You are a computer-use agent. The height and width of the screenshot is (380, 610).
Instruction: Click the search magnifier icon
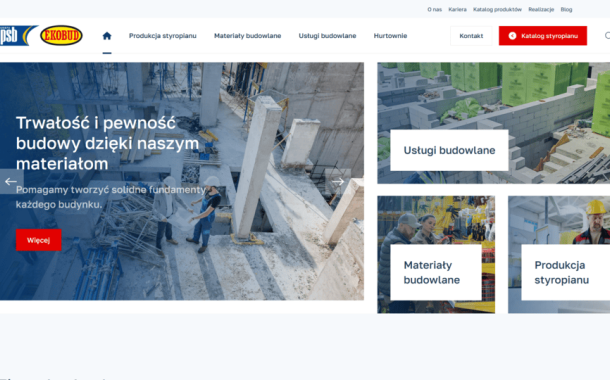[607, 36]
